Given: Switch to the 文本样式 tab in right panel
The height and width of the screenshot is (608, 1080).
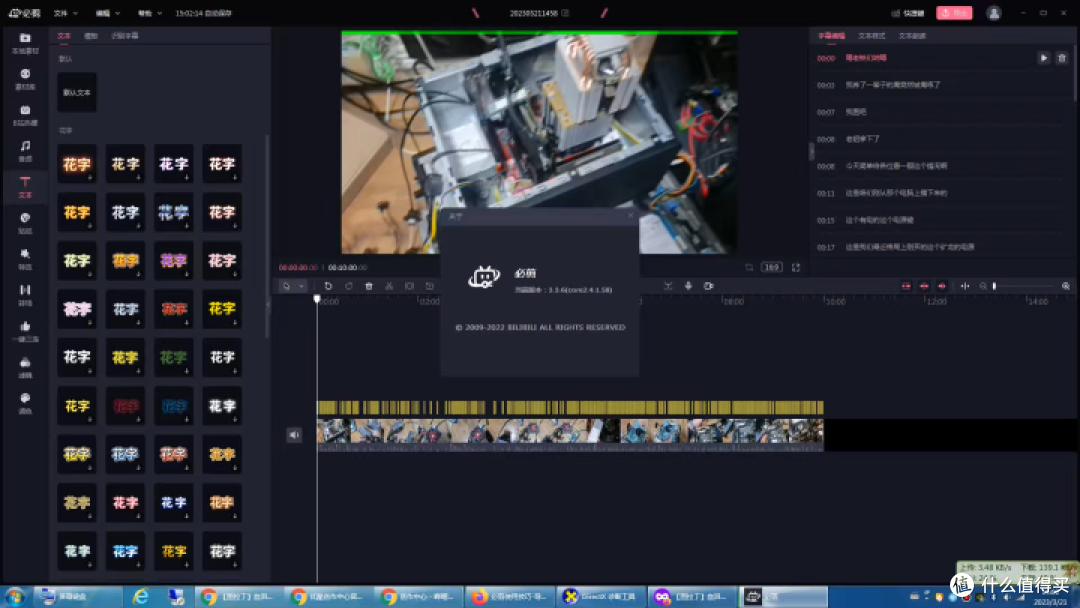Looking at the screenshot, I should (871, 36).
